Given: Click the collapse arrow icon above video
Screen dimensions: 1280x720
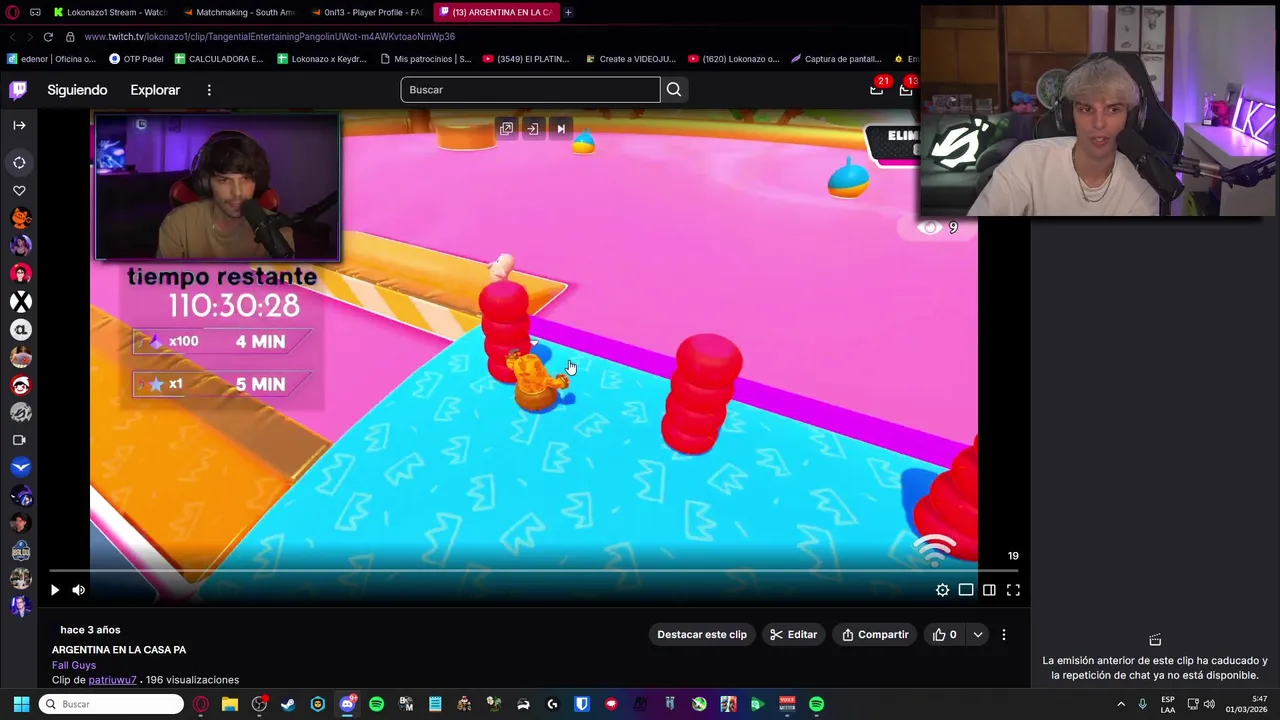Looking at the screenshot, I should pos(533,129).
